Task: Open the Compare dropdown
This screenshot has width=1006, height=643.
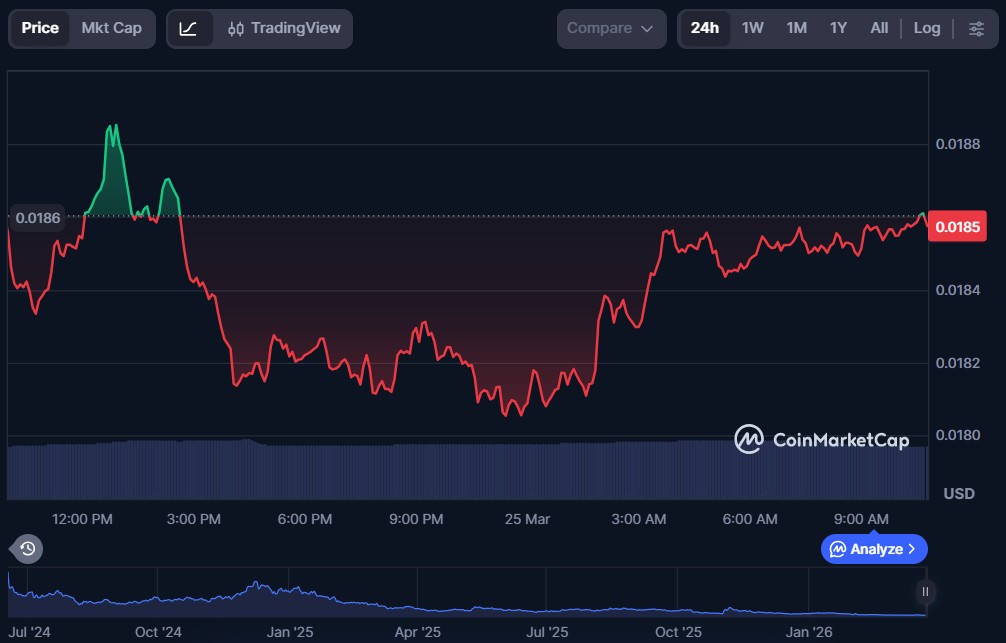Action: [x=611, y=28]
